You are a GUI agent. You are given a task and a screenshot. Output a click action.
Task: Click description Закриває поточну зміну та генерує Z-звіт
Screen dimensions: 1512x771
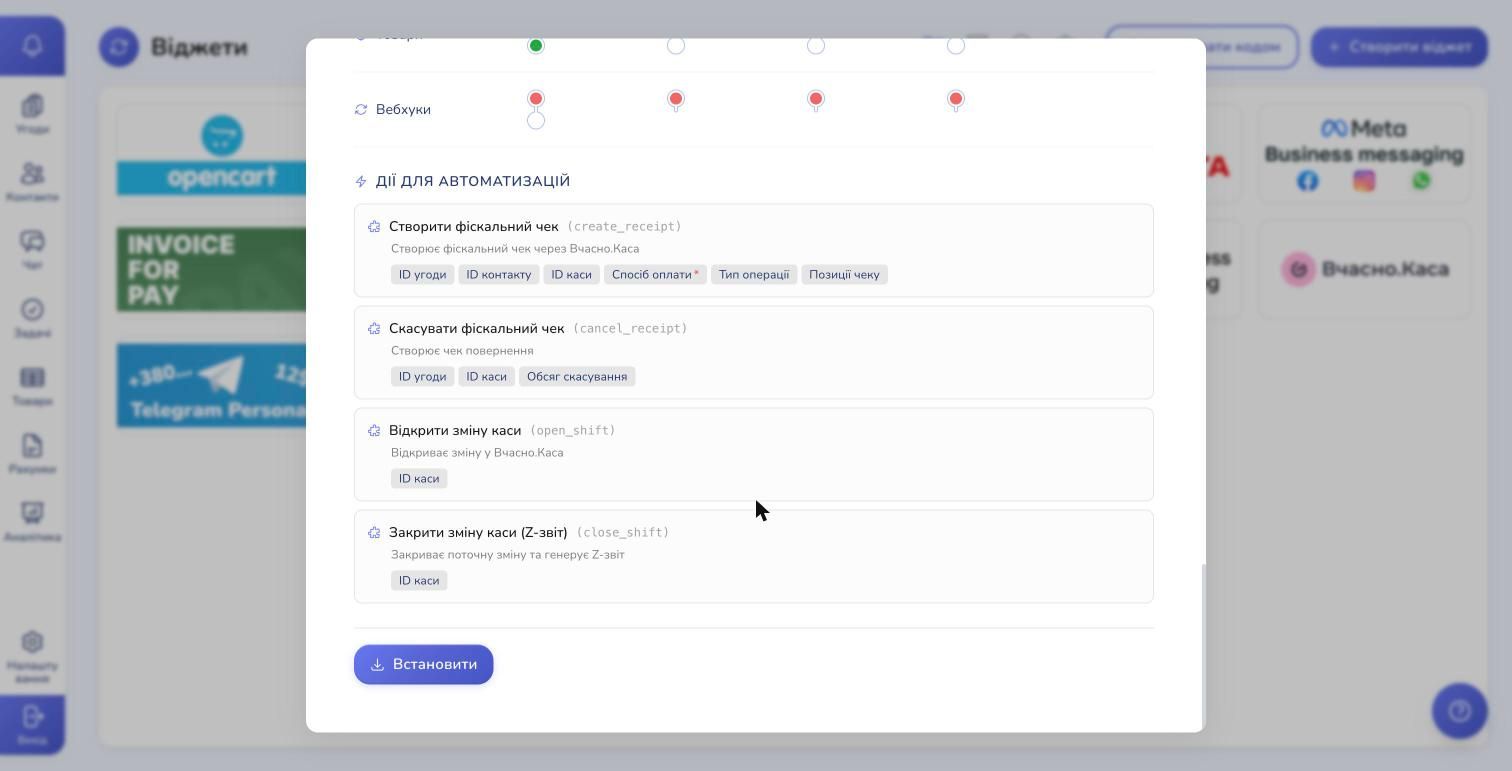coord(508,555)
